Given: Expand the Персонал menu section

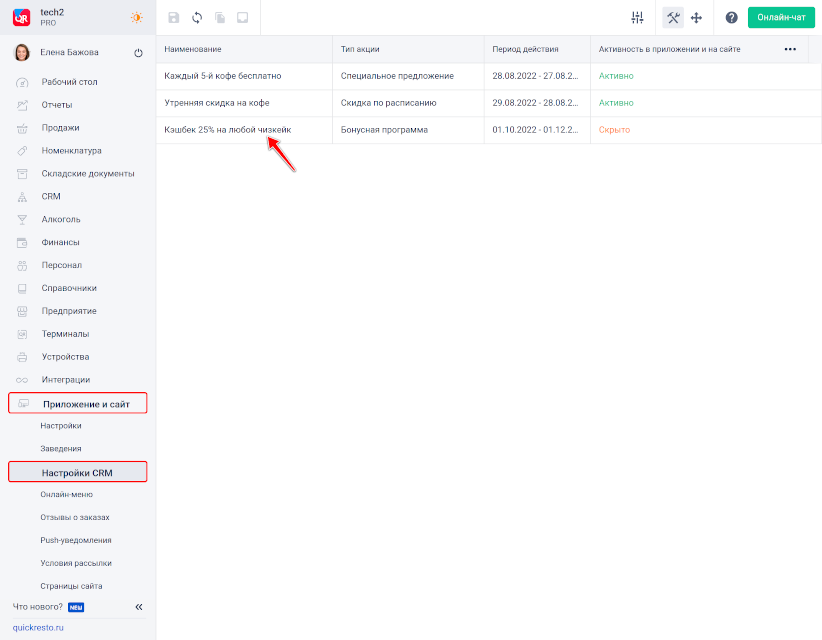Looking at the screenshot, I should click(61, 265).
